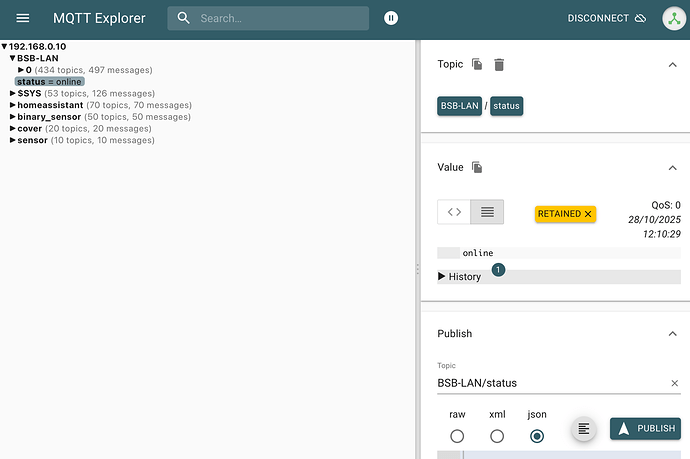The image size is (690, 459).
Task: Pause topic updates with the pause icon
Action: [391, 18]
